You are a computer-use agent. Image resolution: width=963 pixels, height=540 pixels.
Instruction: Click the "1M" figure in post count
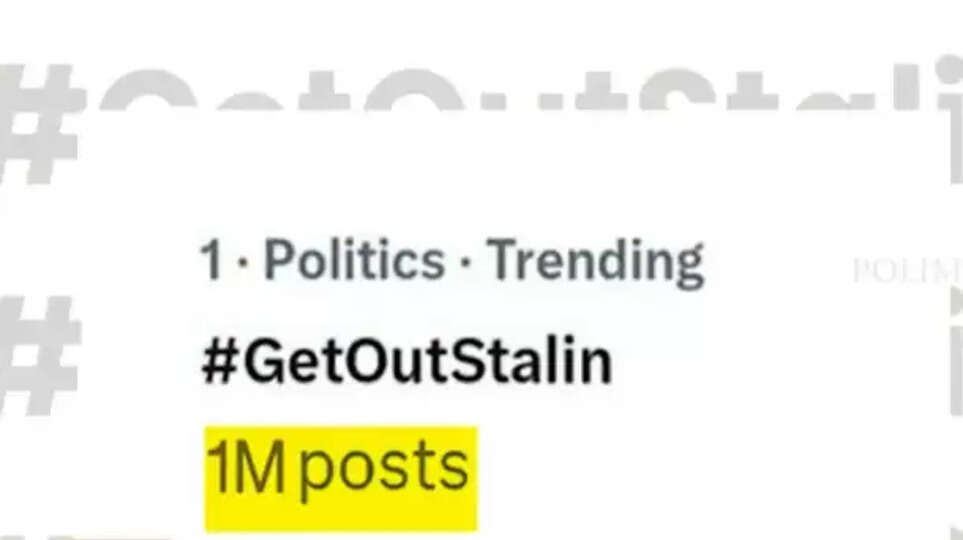[x=246, y=468]
